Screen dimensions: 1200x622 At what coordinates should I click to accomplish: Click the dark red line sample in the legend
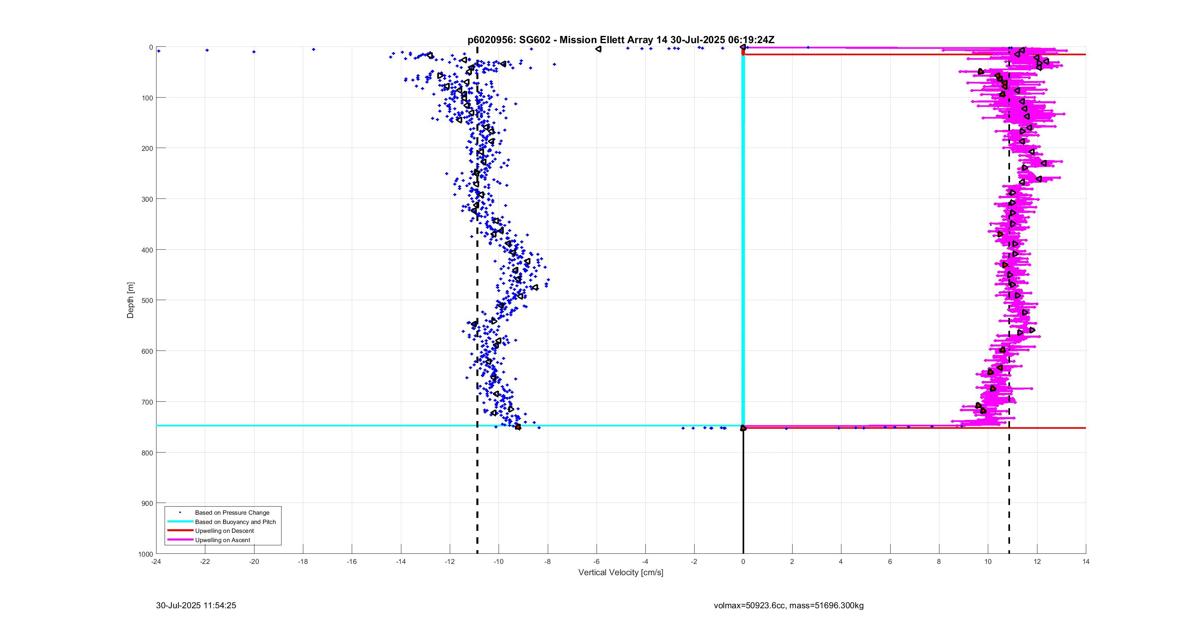point(180,531)
